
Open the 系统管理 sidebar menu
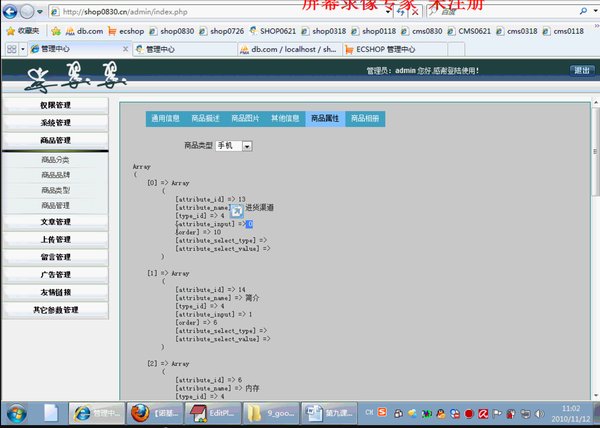coord(55,122)
